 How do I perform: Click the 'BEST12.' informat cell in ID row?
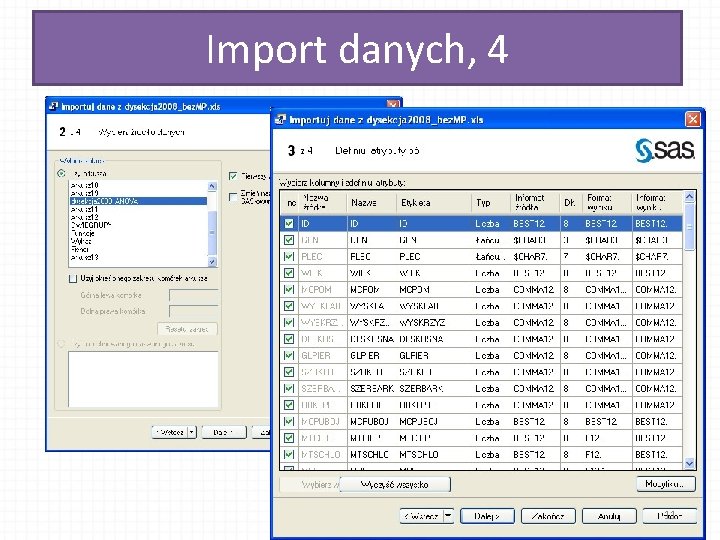click(535, 224)
